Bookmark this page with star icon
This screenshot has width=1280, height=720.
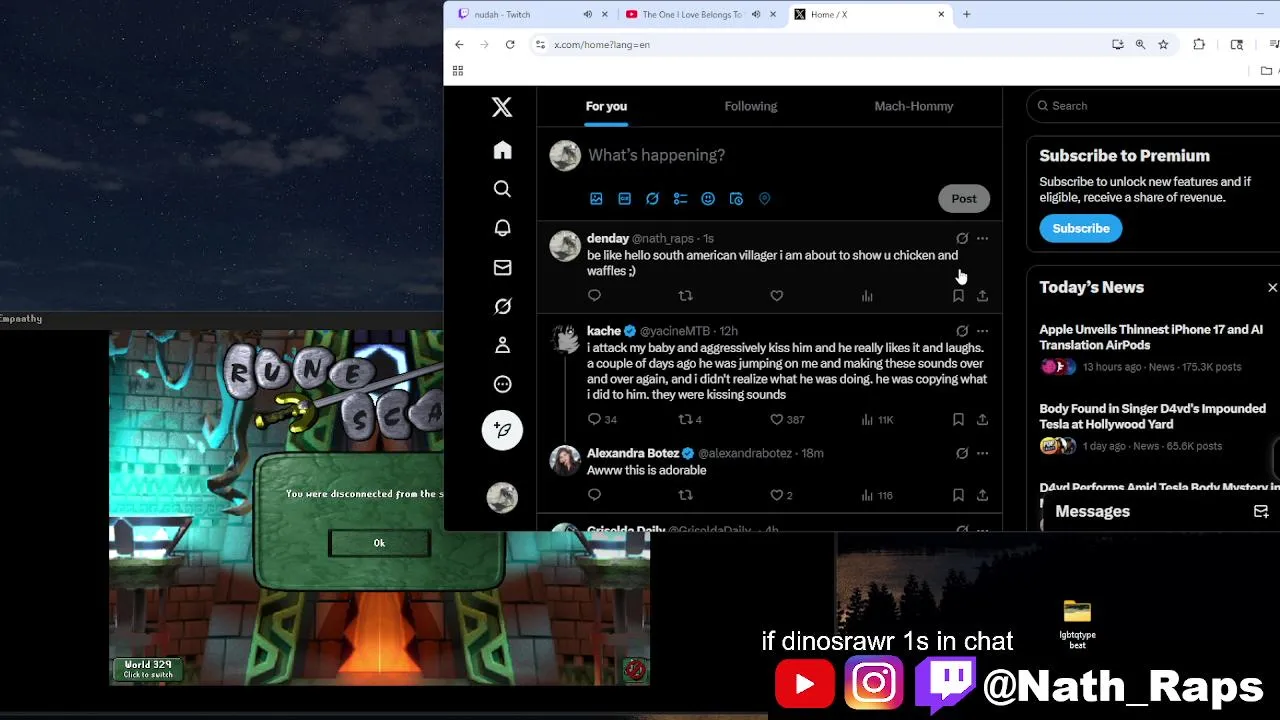pos(1163,44)
